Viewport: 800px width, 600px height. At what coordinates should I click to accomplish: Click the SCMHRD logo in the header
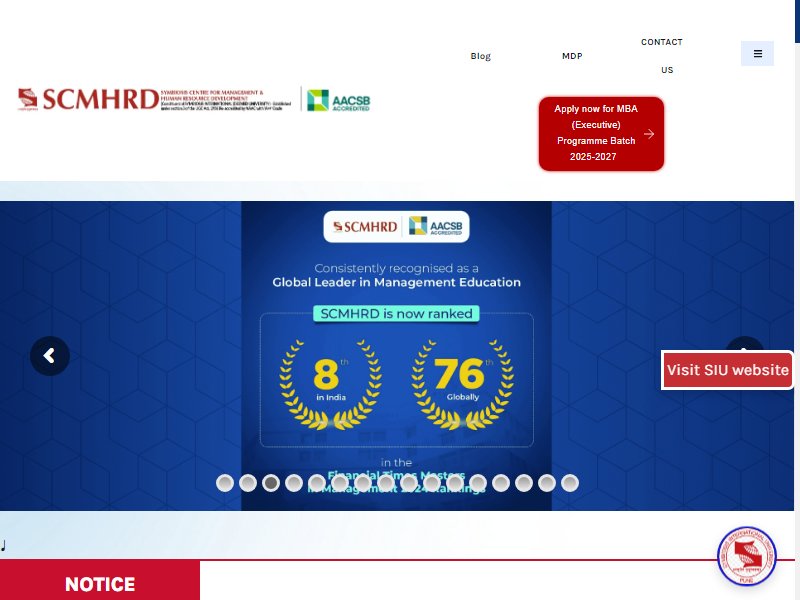pyautogui.click(x=154, y=99)
